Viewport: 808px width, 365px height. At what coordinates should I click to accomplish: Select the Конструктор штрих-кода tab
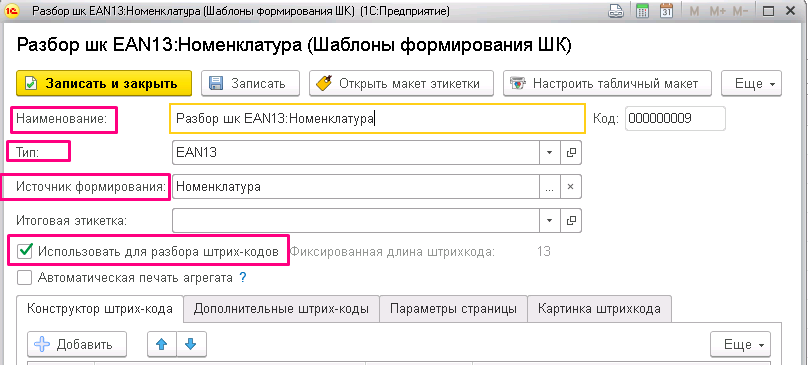pyautogui.click(x=100, y=309)
